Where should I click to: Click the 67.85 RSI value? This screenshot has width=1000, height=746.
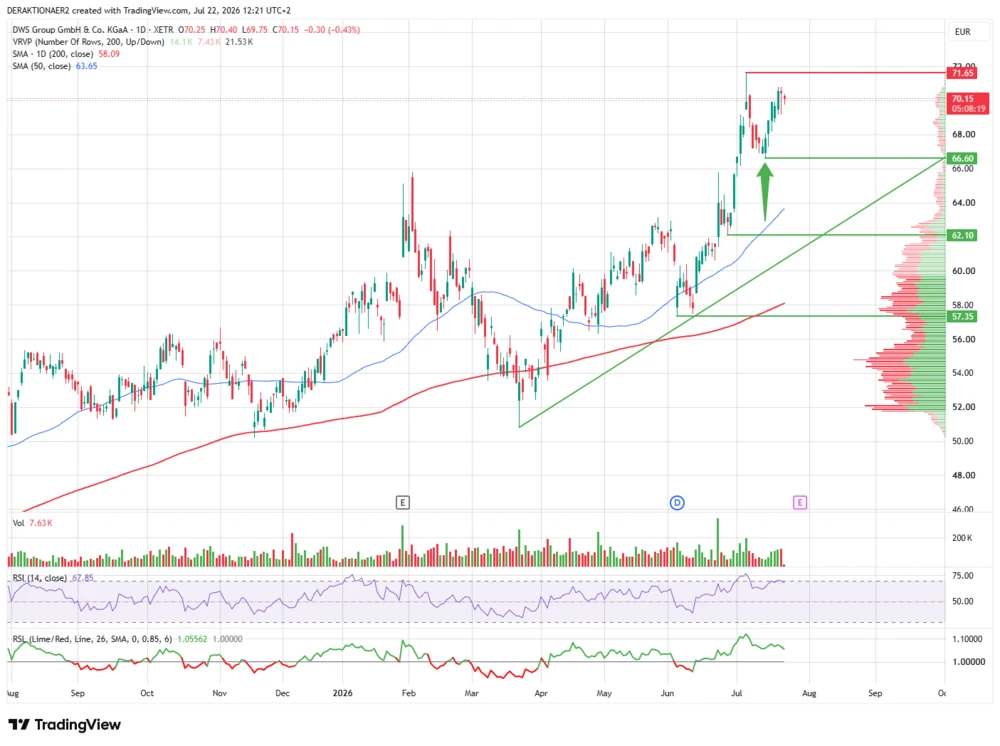coord(82,578)
